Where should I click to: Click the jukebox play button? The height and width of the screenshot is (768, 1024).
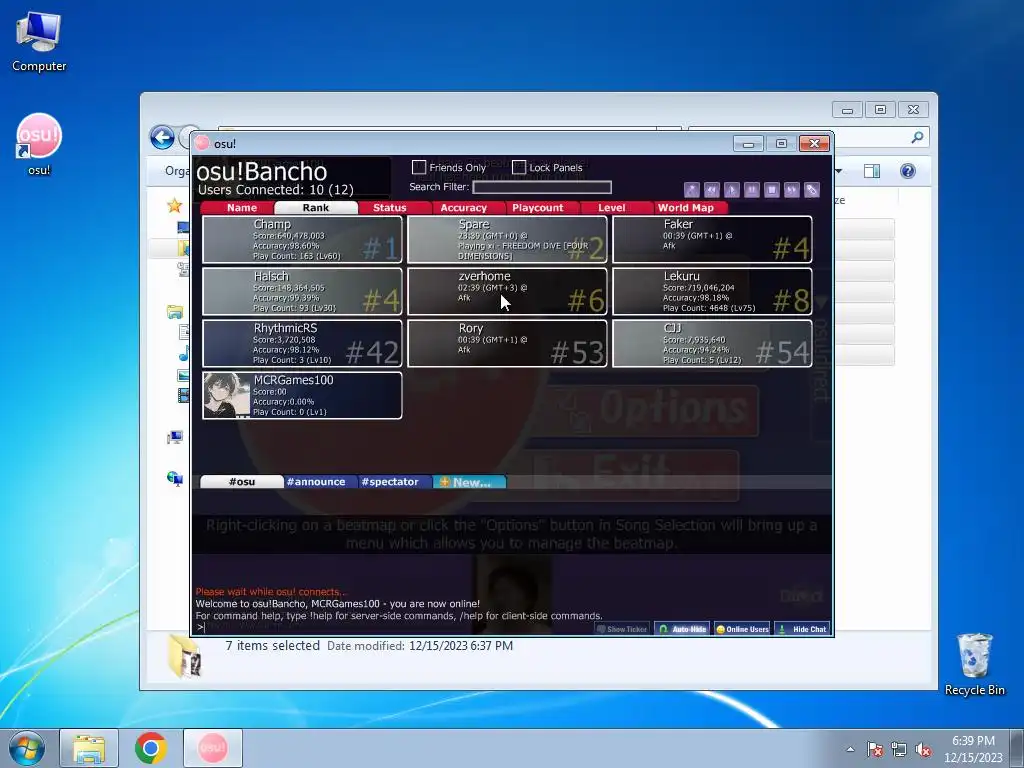click(731, 190)
